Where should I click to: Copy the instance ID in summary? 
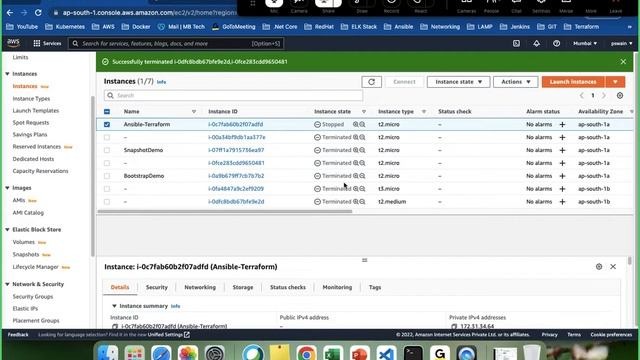115,326
